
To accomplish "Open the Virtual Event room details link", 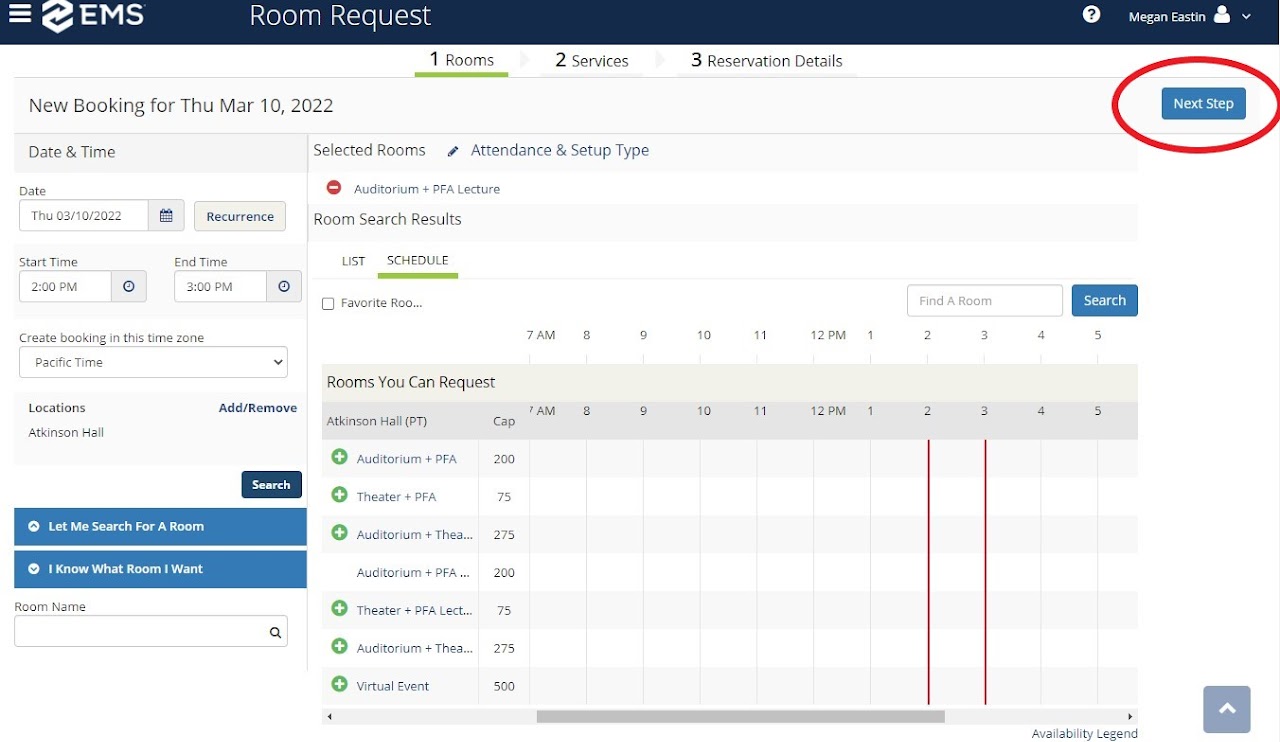I will click(393, 686).
